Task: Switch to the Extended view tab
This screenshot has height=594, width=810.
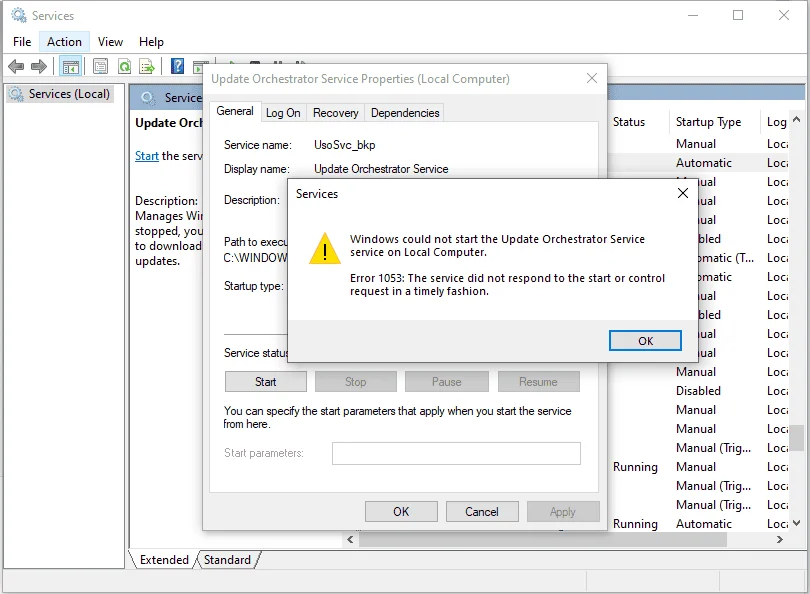Action: click(164, 560)
